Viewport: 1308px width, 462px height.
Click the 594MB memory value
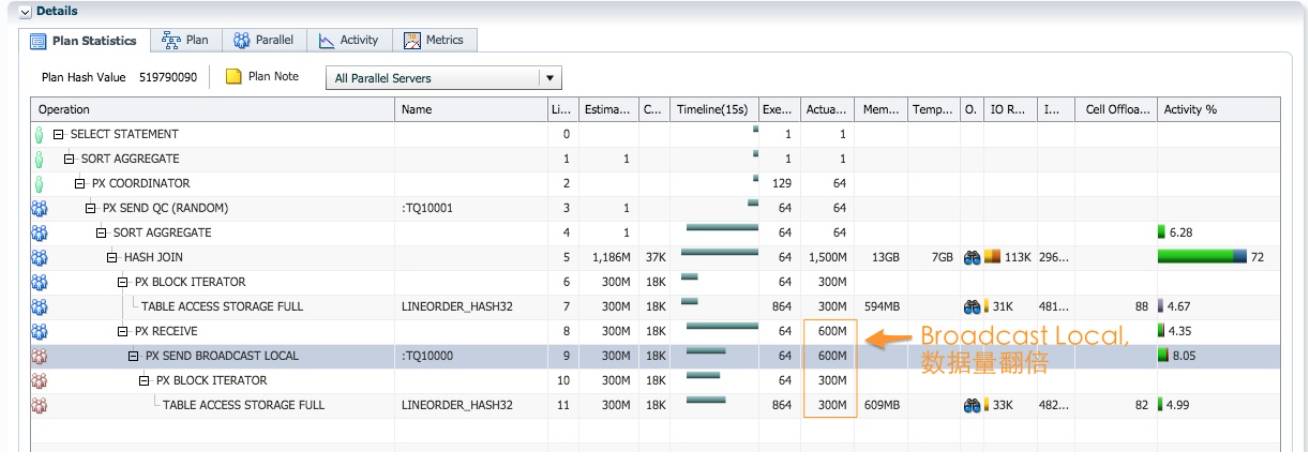click(x=883, y=306)
